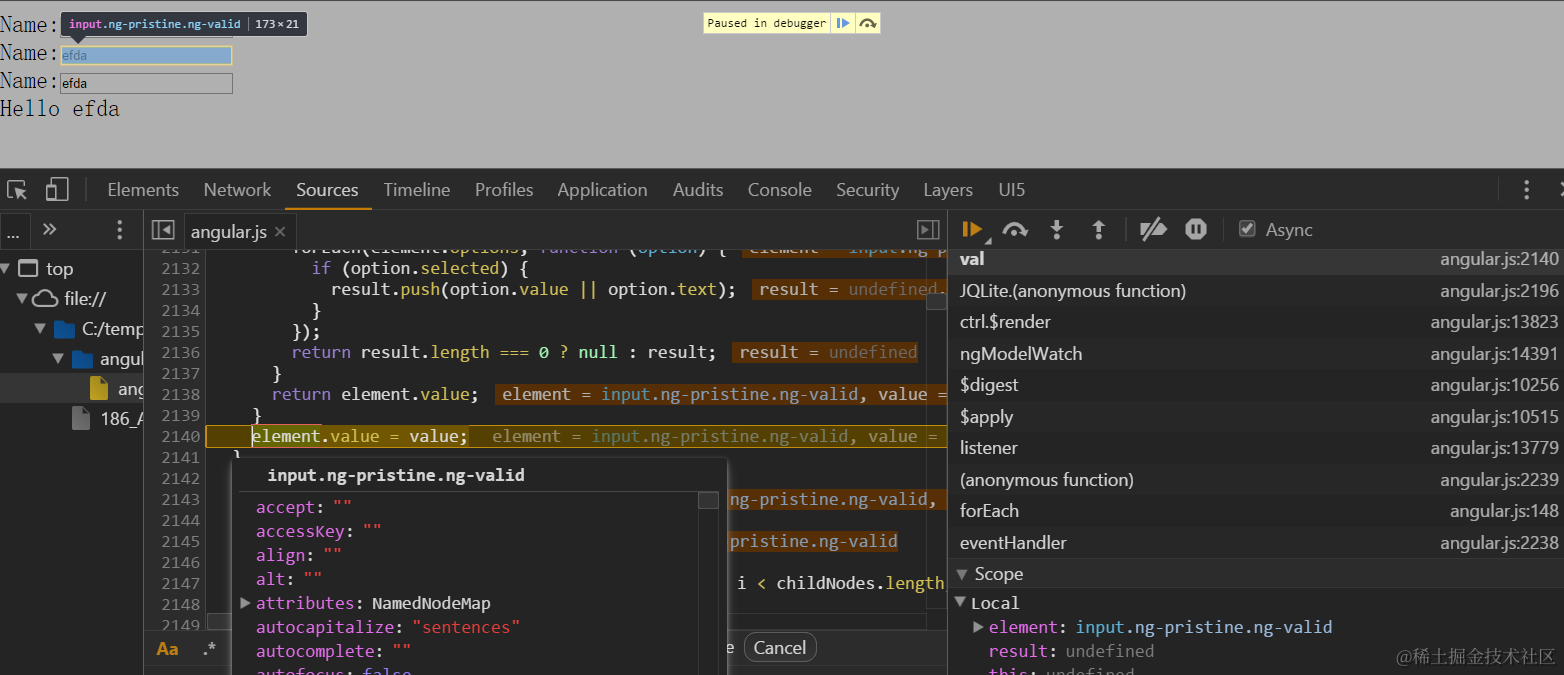The image size is (1564, 675).
Task: Select val call stack frame
Action: 1255,260
